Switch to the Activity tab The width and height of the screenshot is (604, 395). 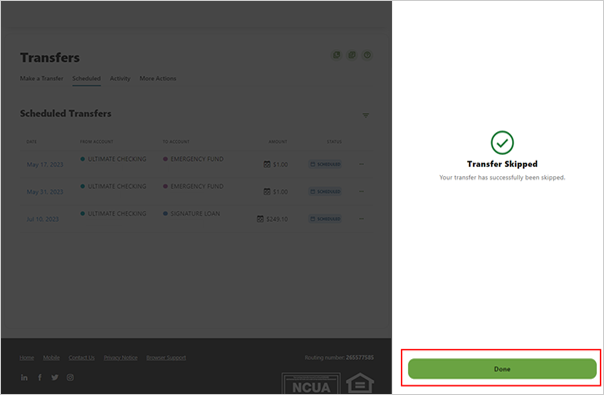click(120, 78)
